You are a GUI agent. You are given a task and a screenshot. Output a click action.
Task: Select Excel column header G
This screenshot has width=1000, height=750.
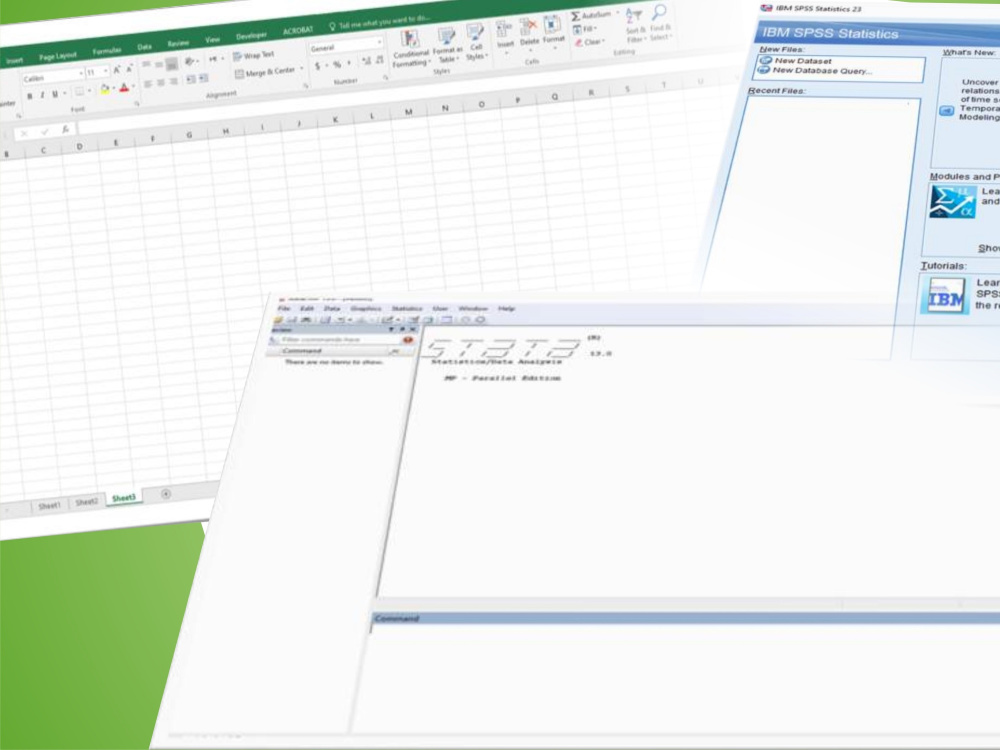click(189, 135)
